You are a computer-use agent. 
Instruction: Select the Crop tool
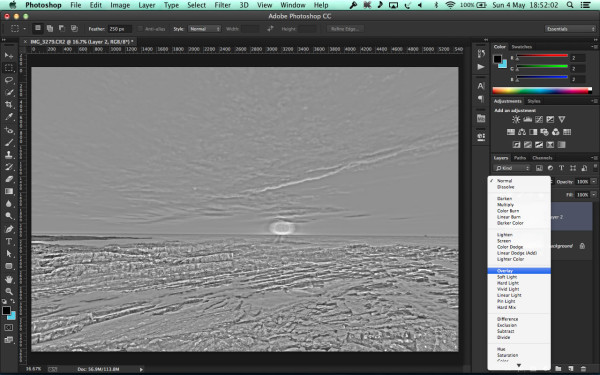pos(9,105)
